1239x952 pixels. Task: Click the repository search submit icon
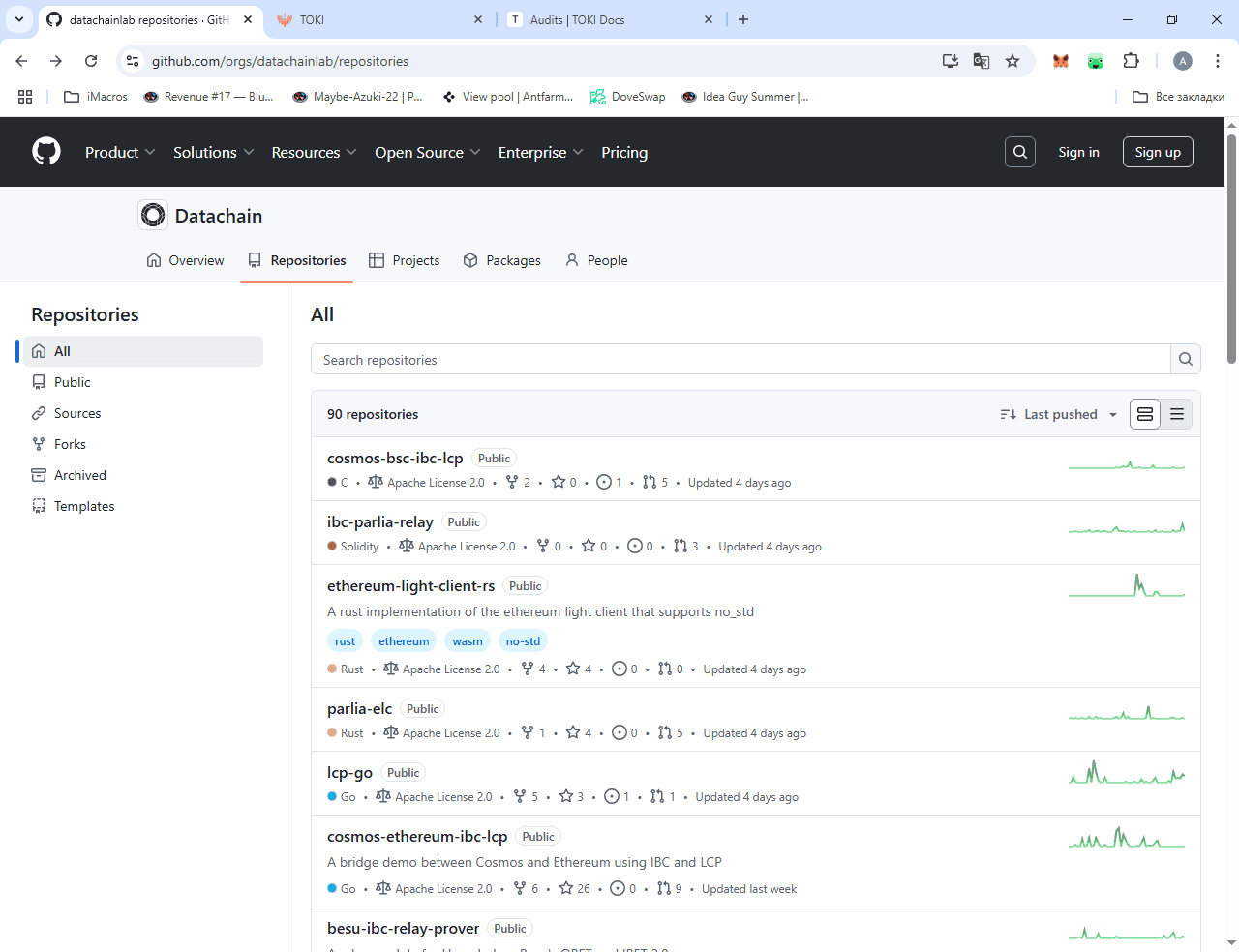pos(1186,360)
